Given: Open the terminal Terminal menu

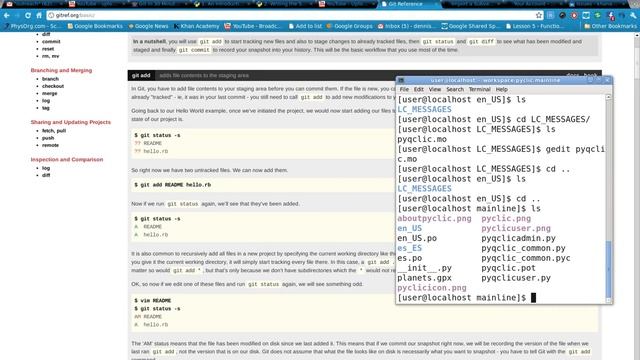Looking at the screenshot, I should (479, 89).
